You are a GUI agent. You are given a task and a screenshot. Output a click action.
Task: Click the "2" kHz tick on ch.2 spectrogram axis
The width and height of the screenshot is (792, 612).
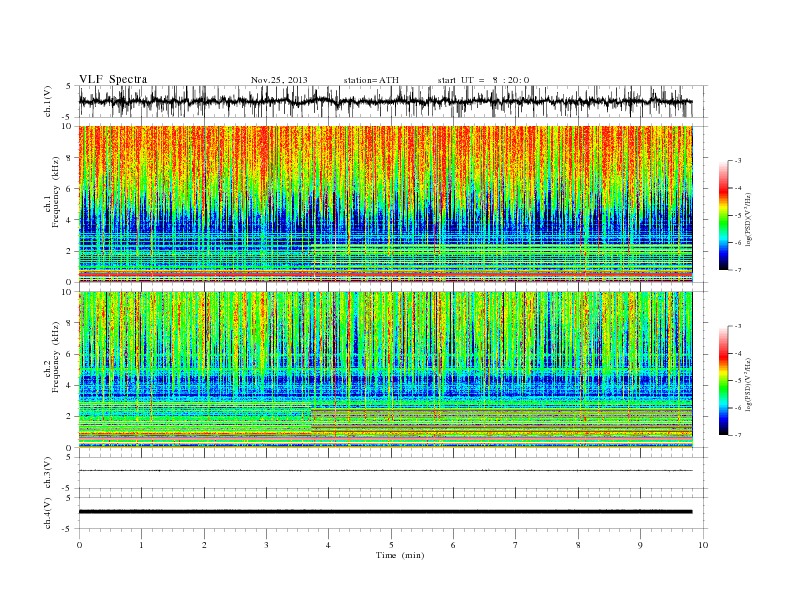coord(70,417)
